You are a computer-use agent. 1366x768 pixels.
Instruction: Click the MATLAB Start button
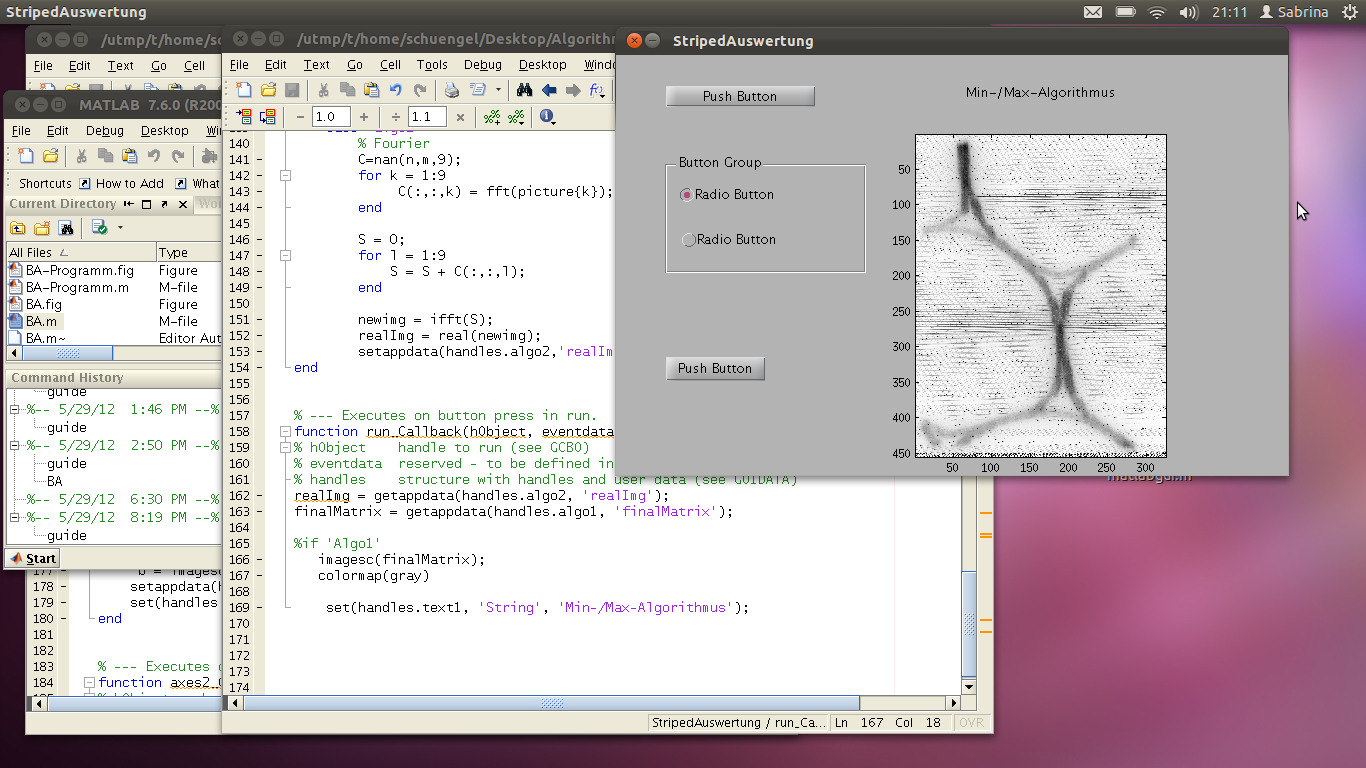coord(33,558)
